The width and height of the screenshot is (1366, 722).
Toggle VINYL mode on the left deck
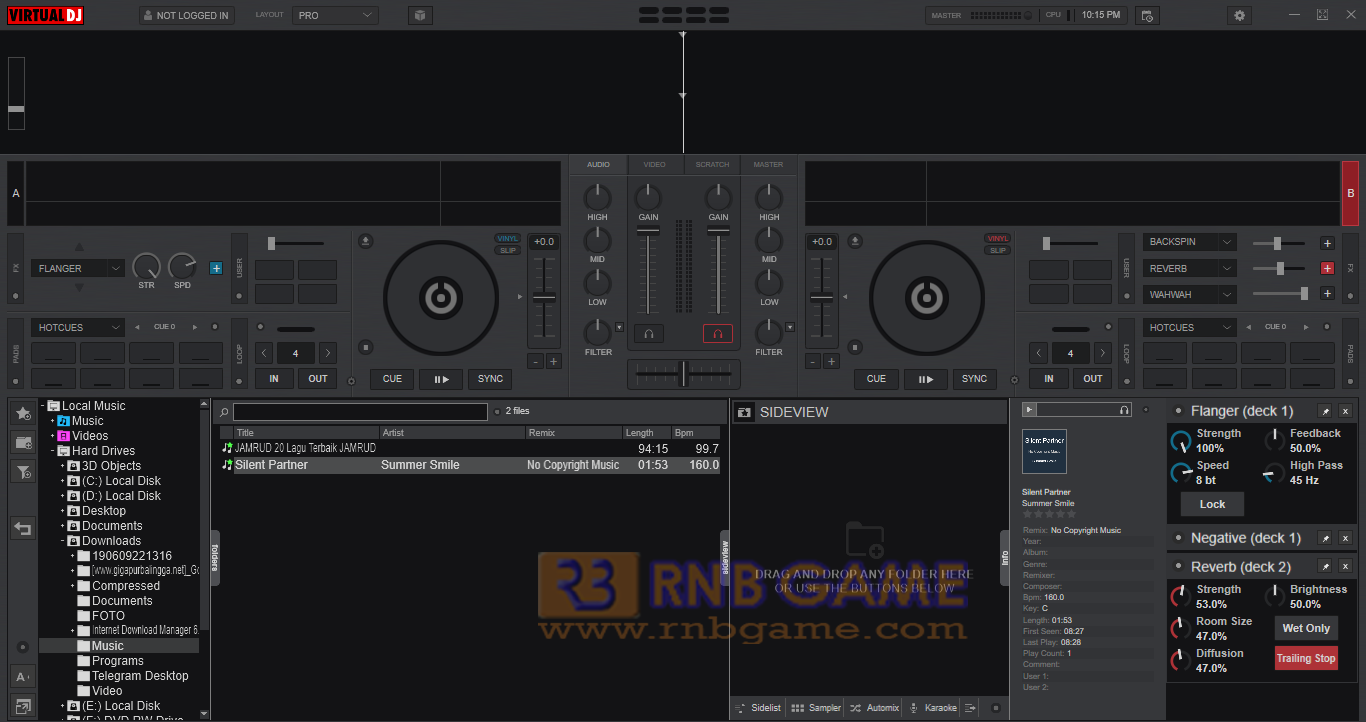pyautogui.click(x=508, y=238)
